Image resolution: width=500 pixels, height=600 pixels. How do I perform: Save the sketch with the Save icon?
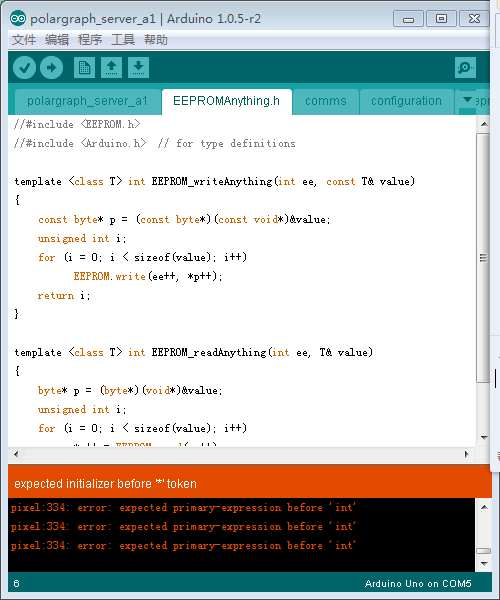138,68
